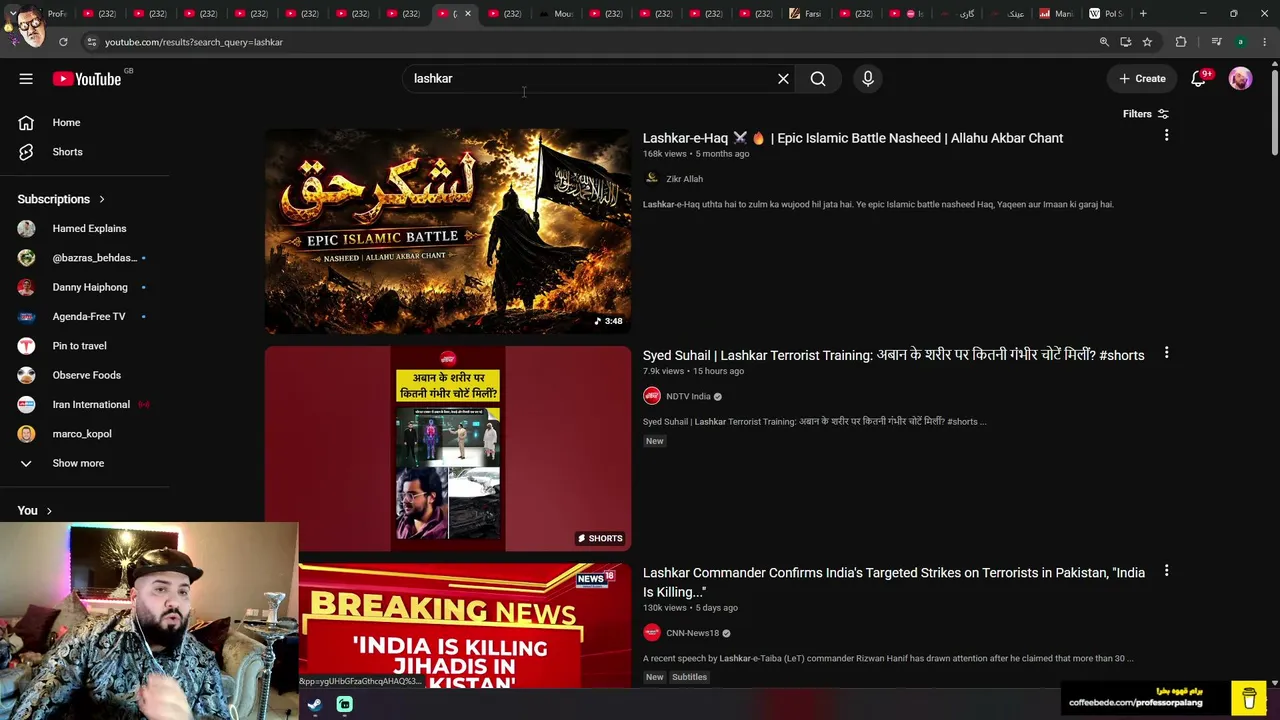
Task: Play the Lashkar-e-Haq nasheed thumbnail
Action: 448,231
